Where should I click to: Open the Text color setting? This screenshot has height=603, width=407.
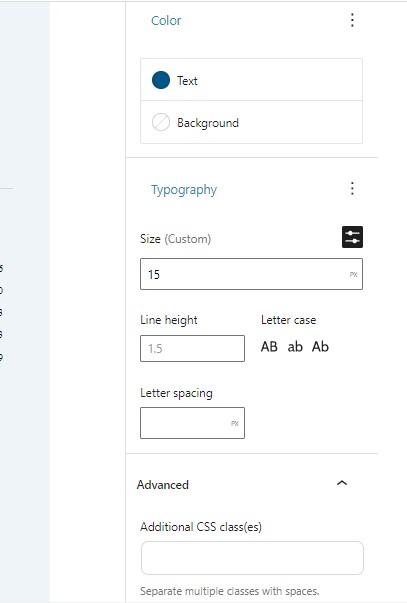coord(251,80)
